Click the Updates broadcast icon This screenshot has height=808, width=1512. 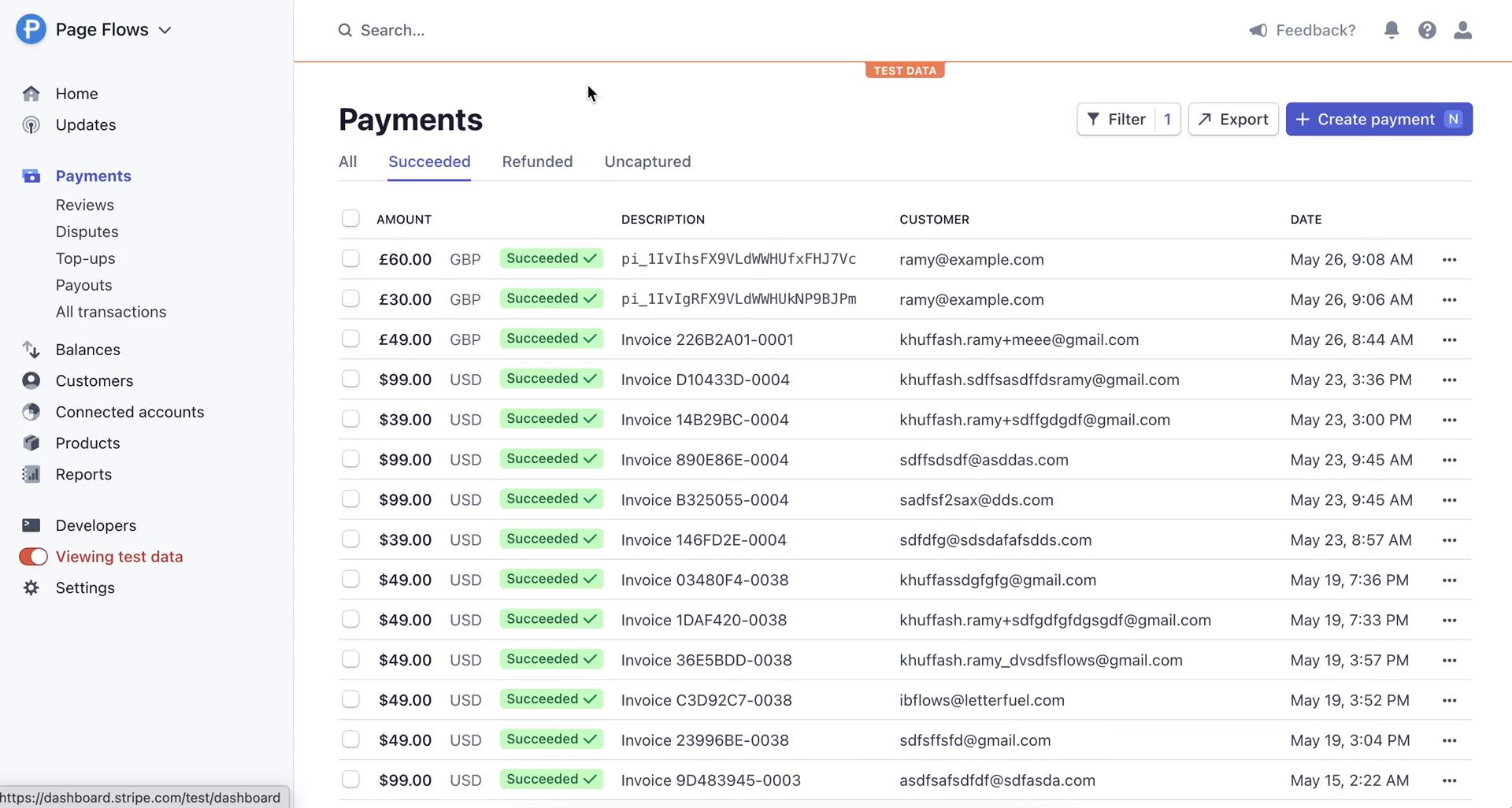[x=31, y=125]
